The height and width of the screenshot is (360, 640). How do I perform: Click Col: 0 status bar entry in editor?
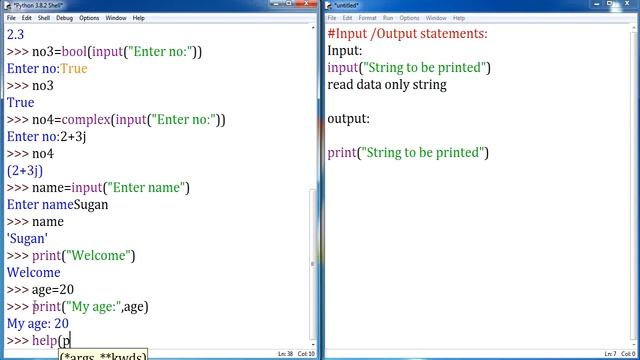(628, 354)
